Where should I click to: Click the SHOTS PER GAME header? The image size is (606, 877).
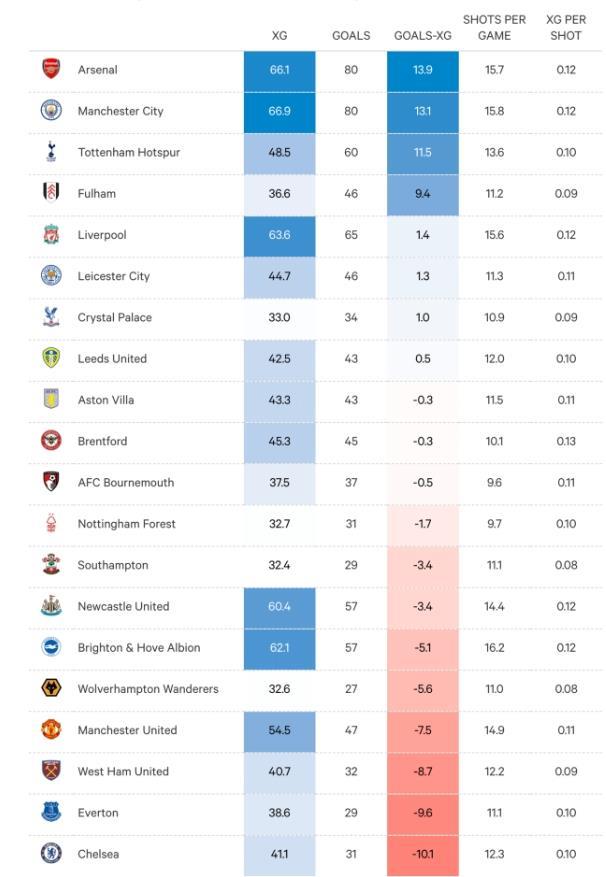click(x=494, y=27)
